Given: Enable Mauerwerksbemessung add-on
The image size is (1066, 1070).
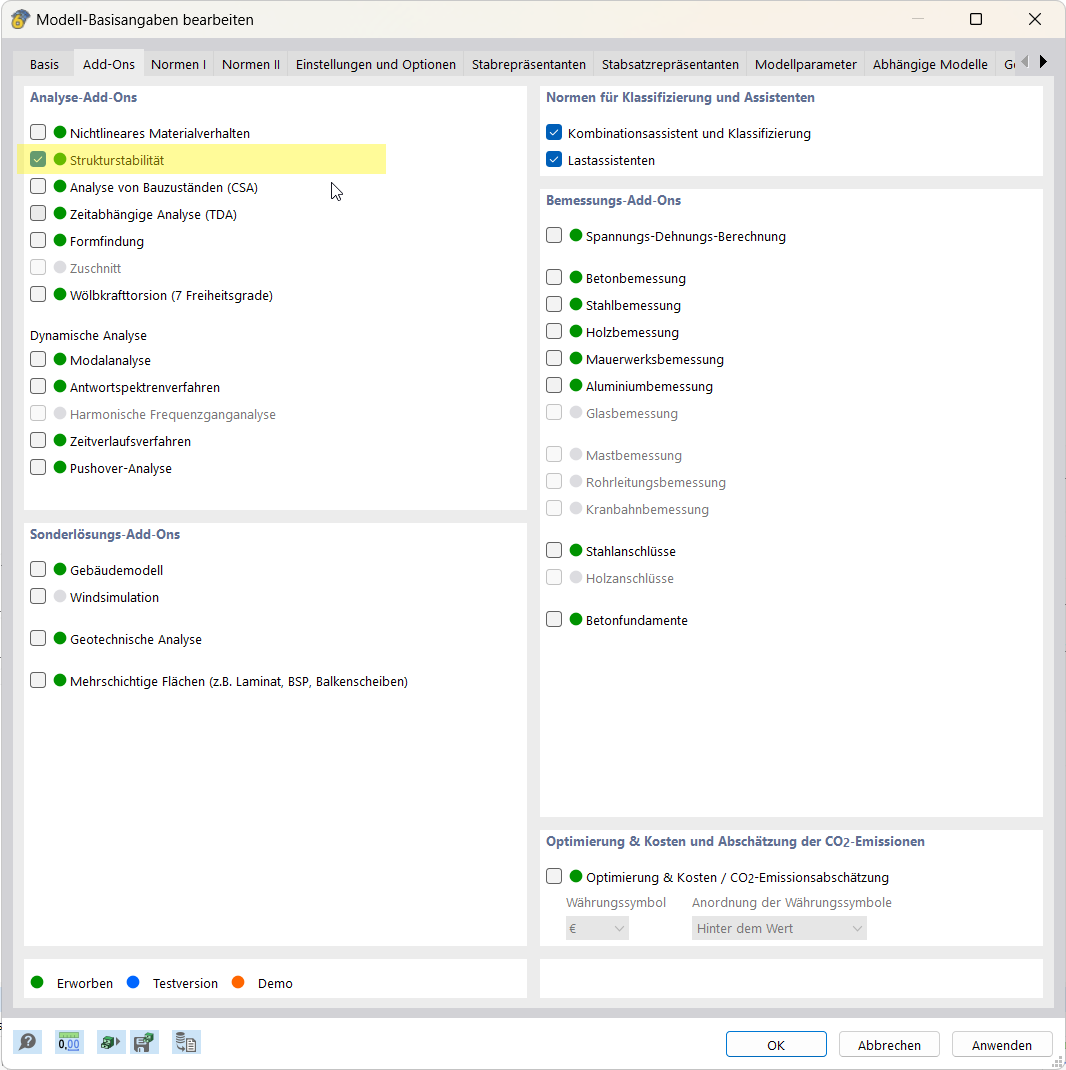Looking at the screenshot, I should point(554,358).
